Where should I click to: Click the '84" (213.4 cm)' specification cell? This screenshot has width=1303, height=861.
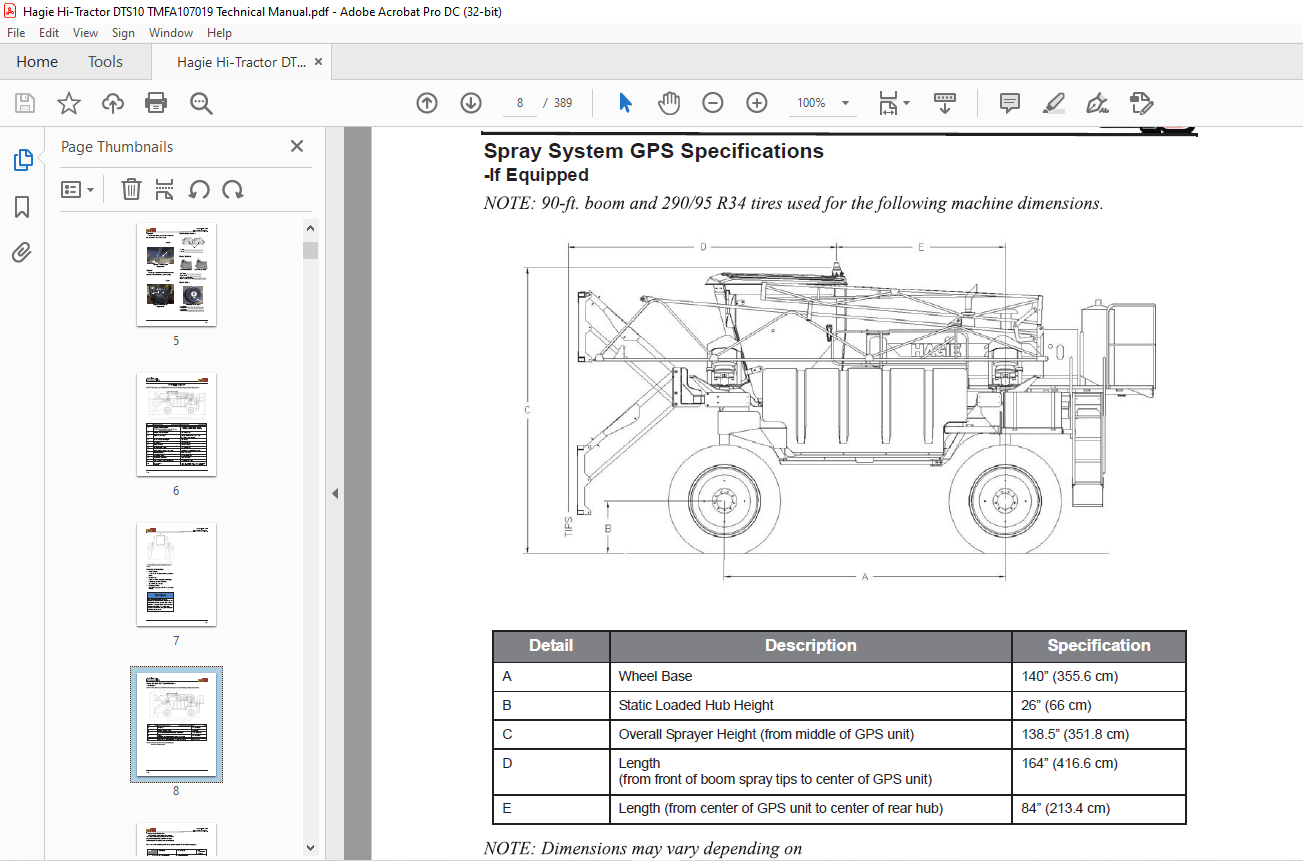coord(1099,809)
